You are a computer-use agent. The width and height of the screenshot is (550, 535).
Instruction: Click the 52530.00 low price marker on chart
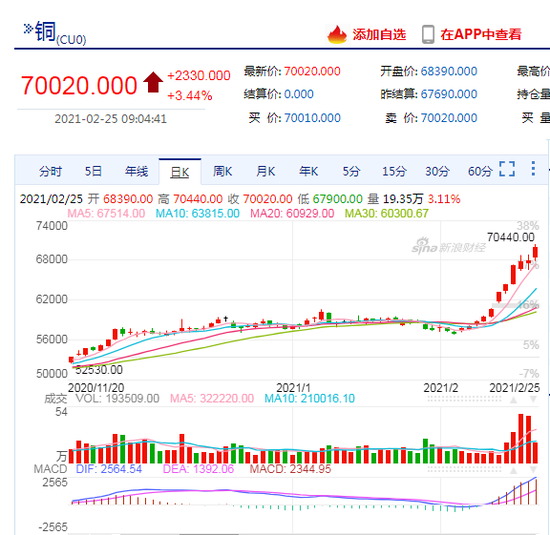[99, 370]
